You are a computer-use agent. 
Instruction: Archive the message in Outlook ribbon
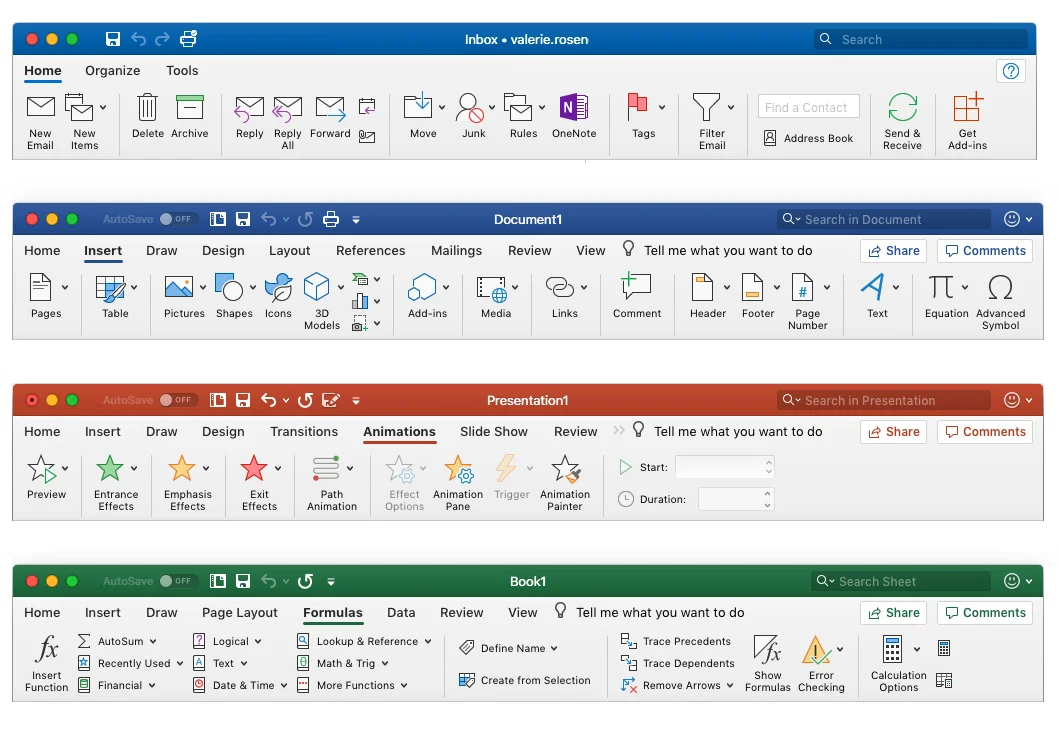190,116
